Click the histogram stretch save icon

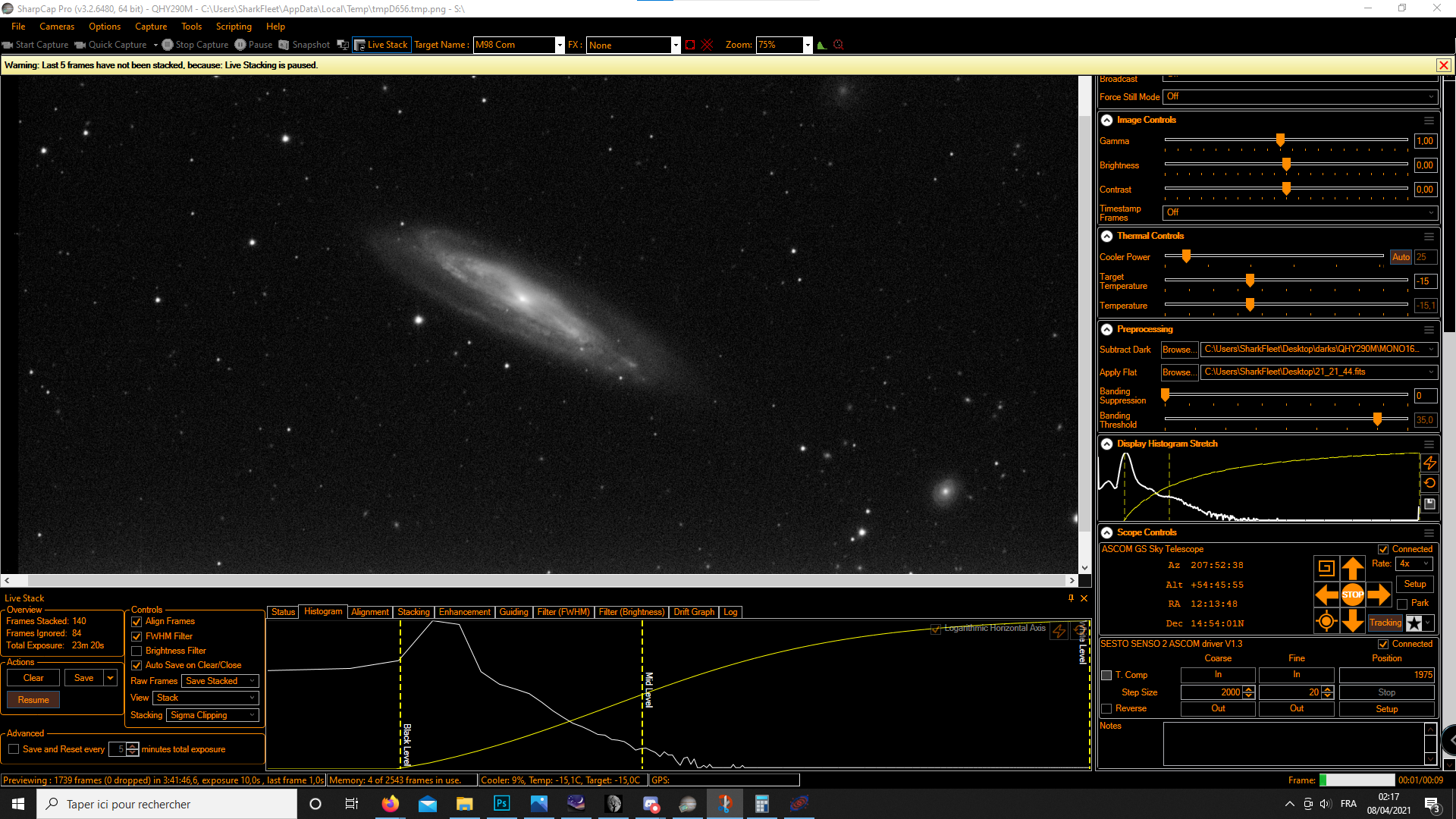click(1429, 504)
